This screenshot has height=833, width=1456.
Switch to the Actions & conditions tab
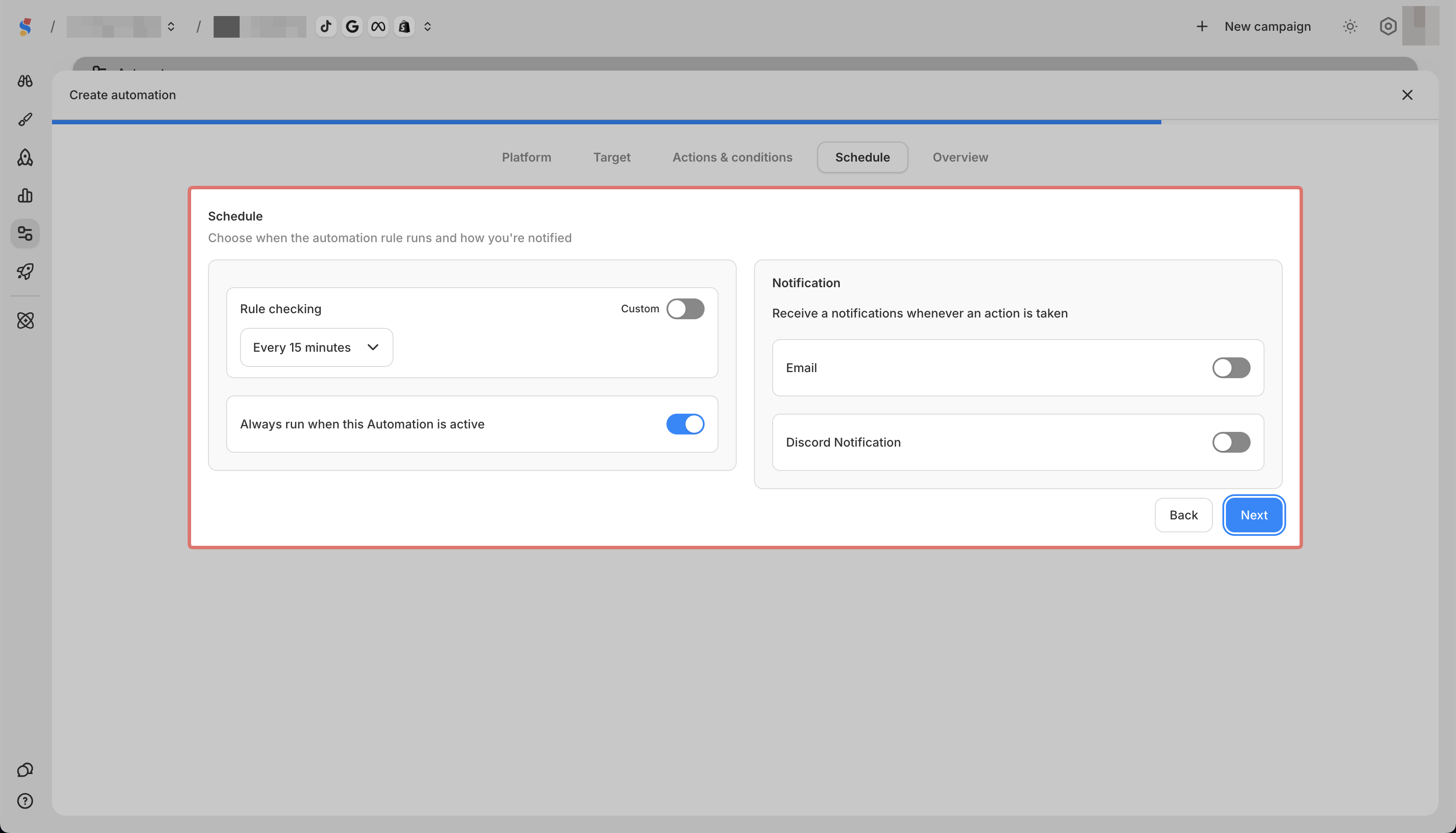[x=732, y=157]
